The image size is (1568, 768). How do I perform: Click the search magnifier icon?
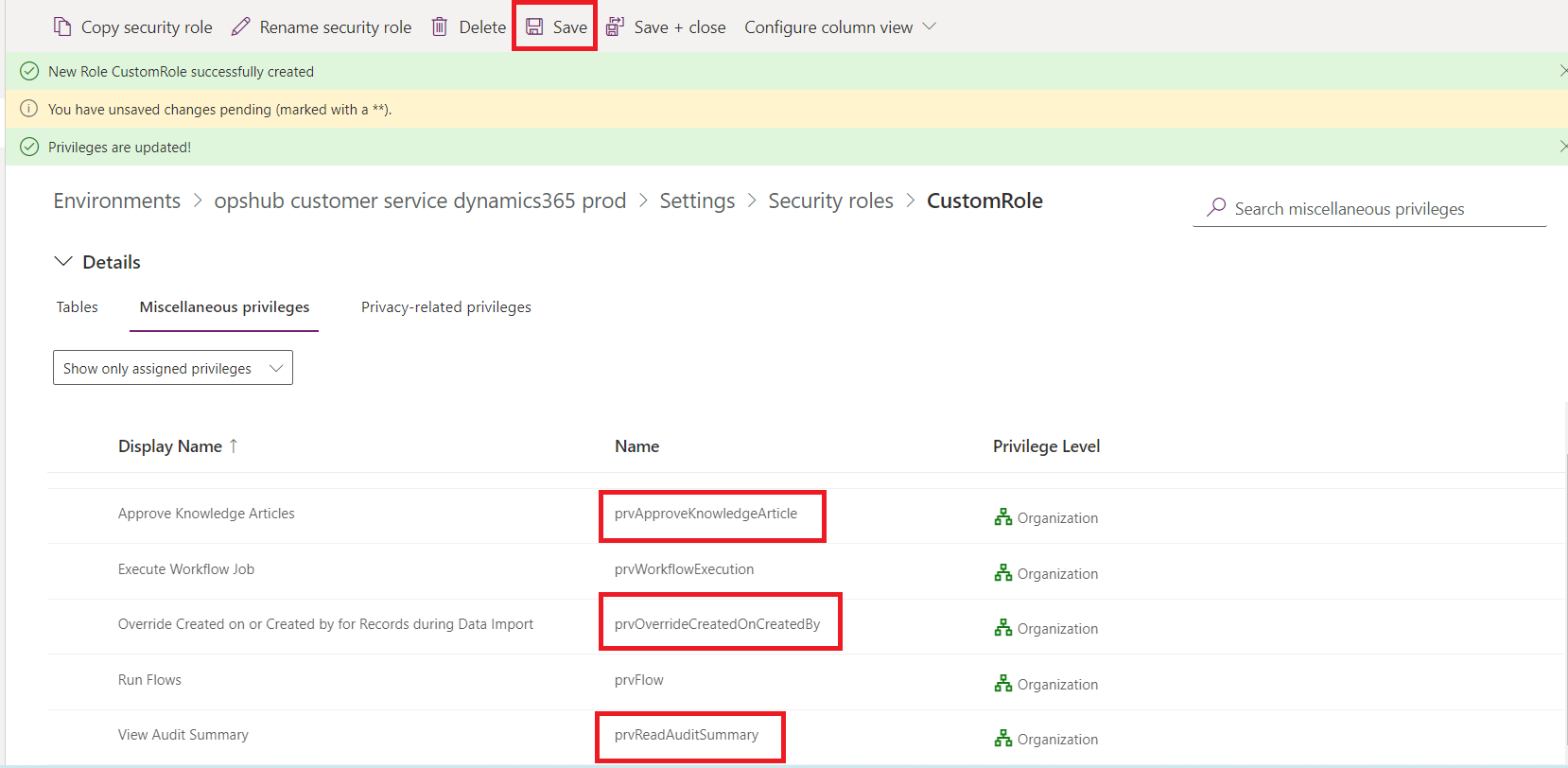click(x=1216, y=207)
